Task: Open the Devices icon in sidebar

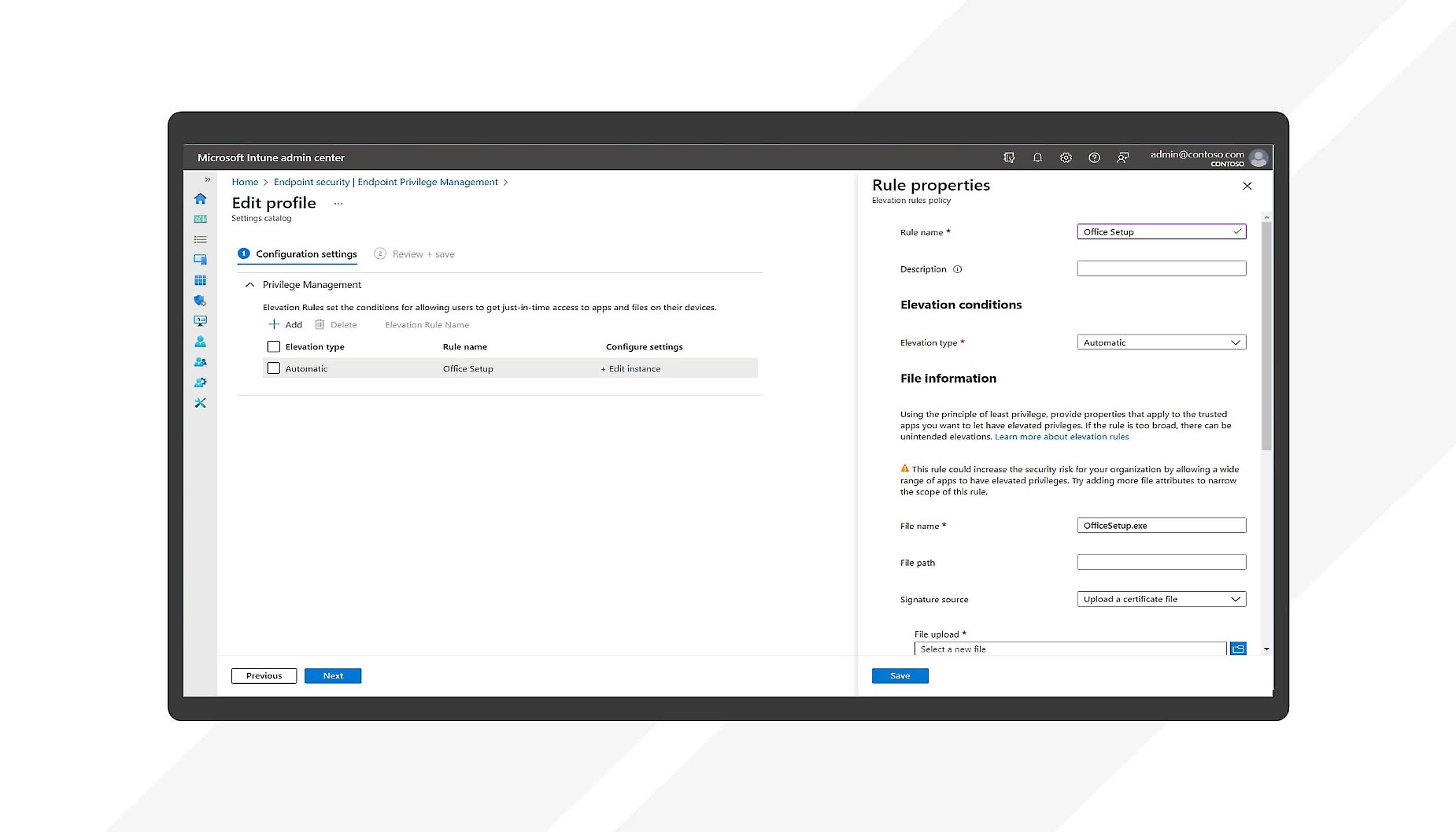Action: click(200, 260)
